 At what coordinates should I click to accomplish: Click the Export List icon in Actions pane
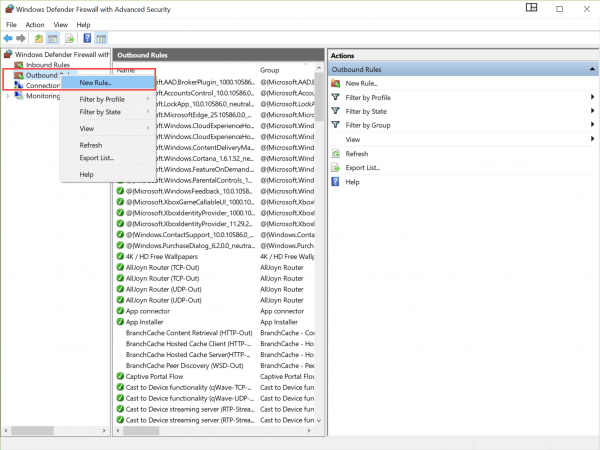pos(336,168)
